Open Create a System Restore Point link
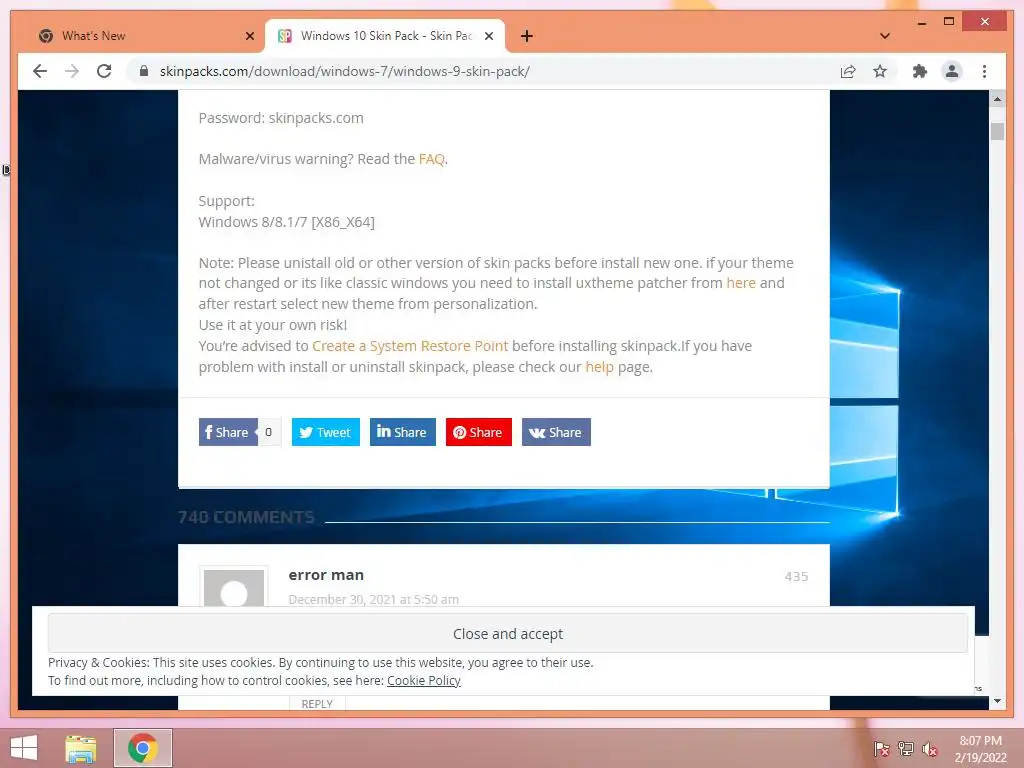The height and width of the screenshot is (768, 1024). [x=409, y=345]
